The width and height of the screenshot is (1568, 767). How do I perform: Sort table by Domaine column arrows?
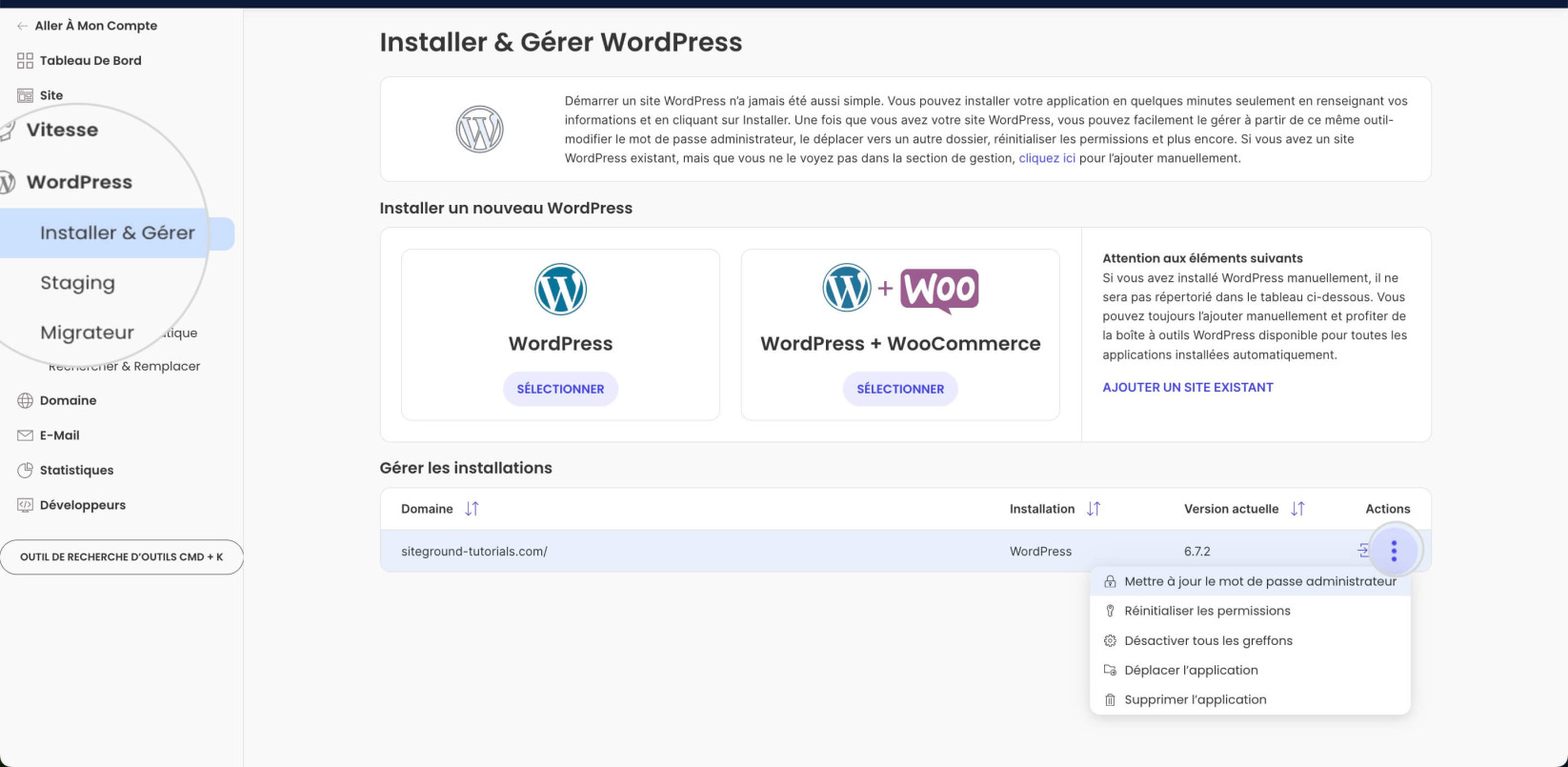[472, 509]
